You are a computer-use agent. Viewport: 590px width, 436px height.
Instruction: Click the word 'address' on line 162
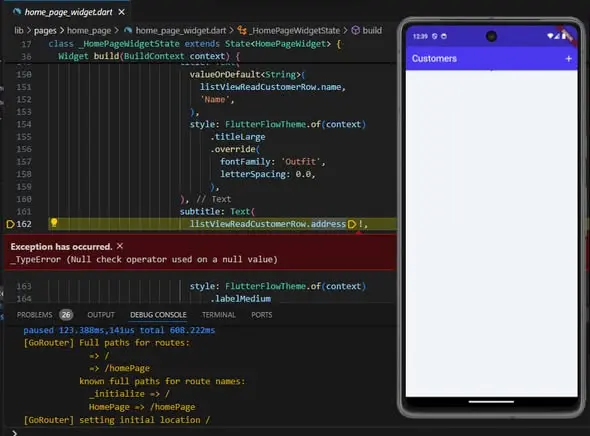point(328,224)
